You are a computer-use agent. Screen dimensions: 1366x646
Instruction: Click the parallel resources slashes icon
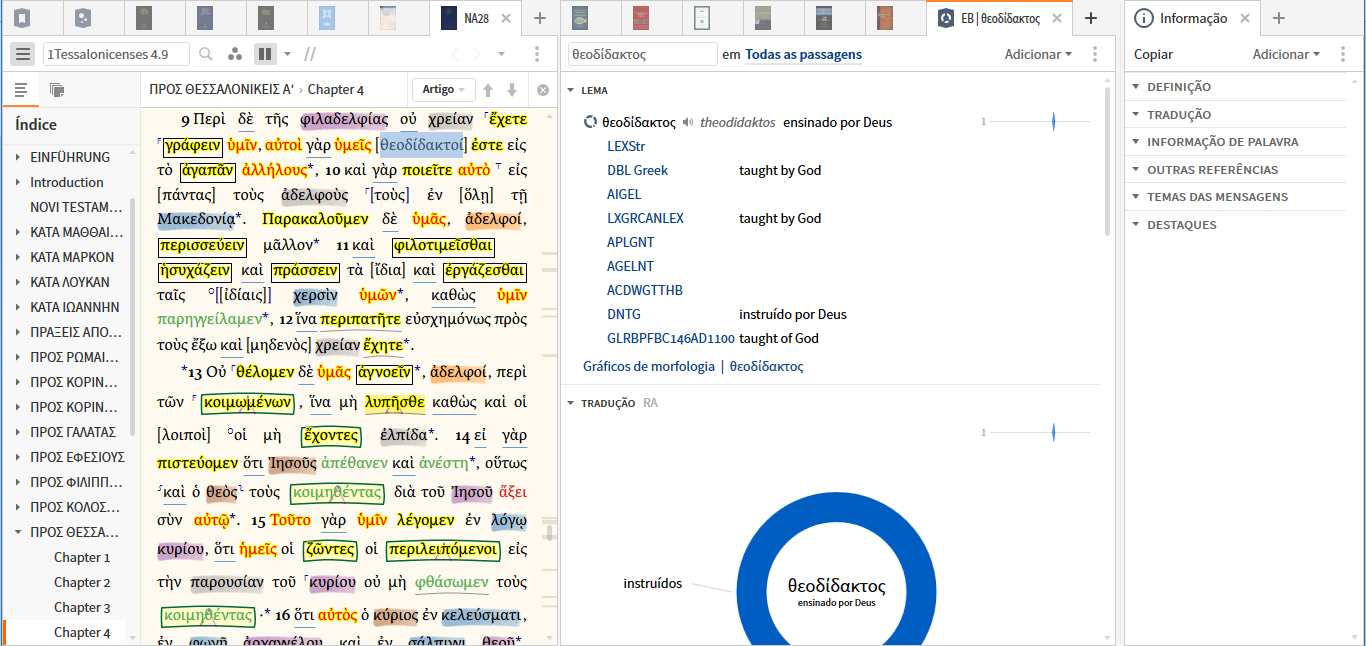coord(310,54)
